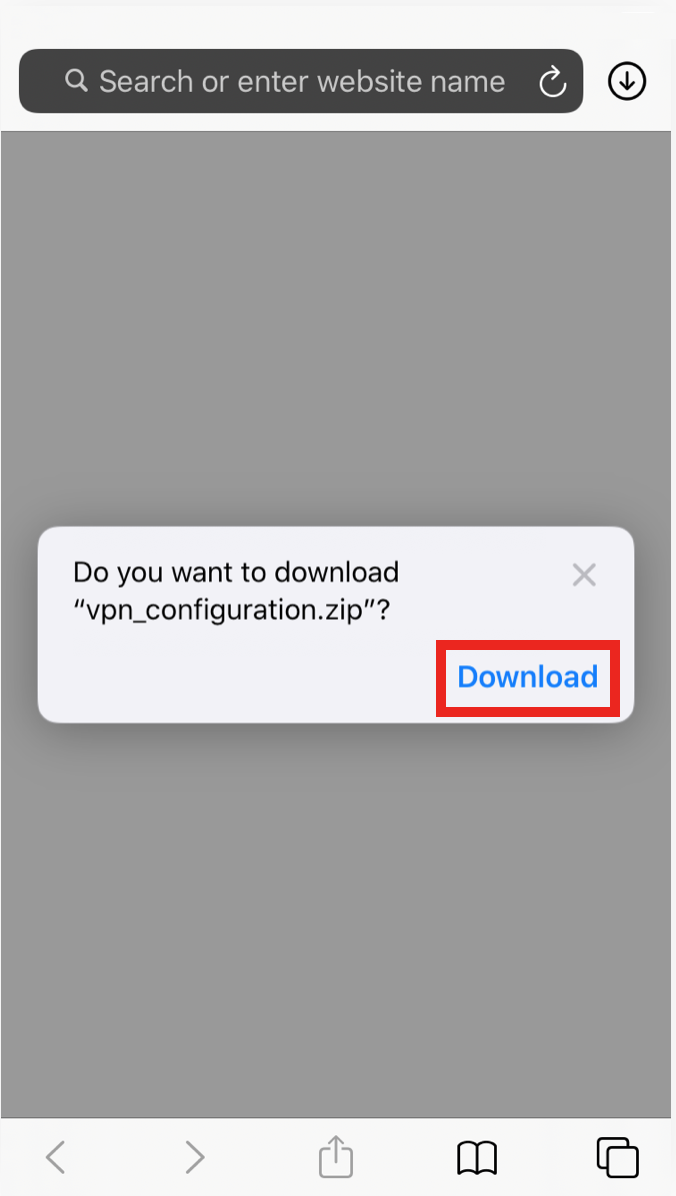Screen dimensions: 676x1196
Task: Open the Share sheet icon
Action: (x=336, y=1156)
